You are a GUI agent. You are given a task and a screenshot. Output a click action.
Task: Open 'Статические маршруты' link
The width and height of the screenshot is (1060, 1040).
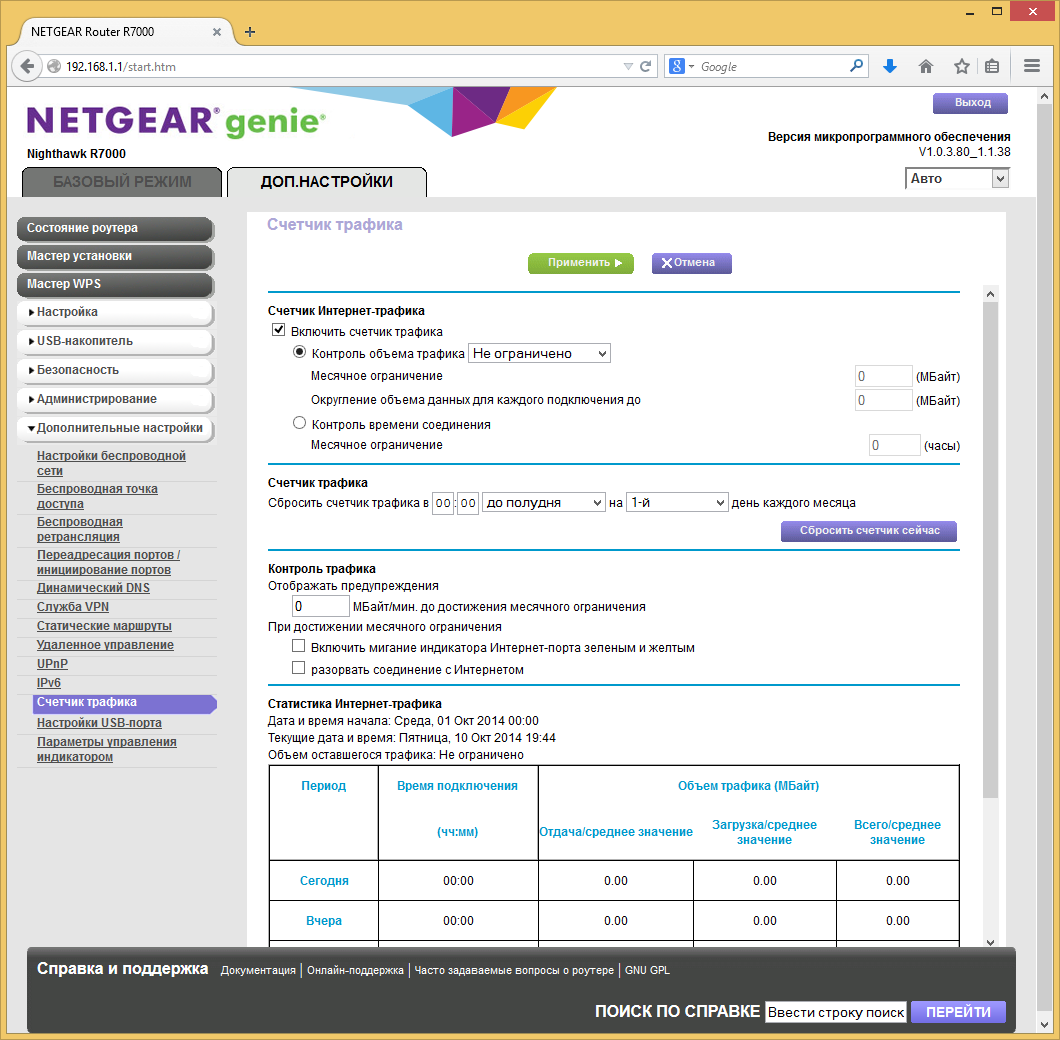click(104, 626)
